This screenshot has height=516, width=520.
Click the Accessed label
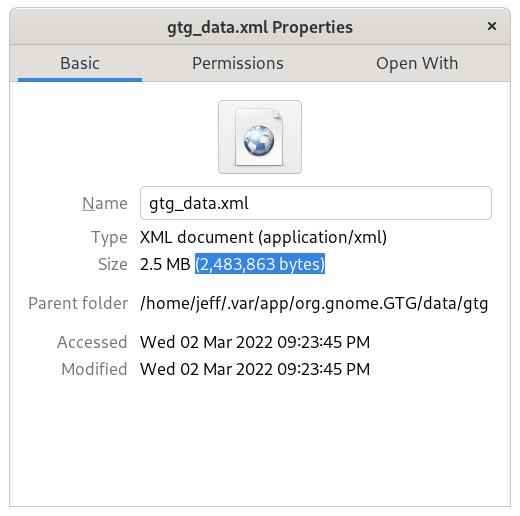click(x=92, y=342)
